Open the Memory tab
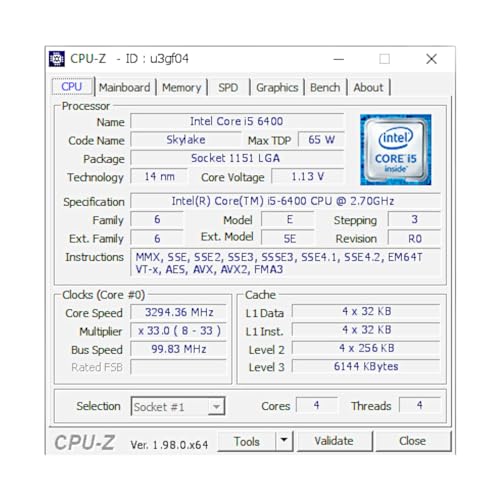This screenshot has height=500, width=500. coord(182,88)
